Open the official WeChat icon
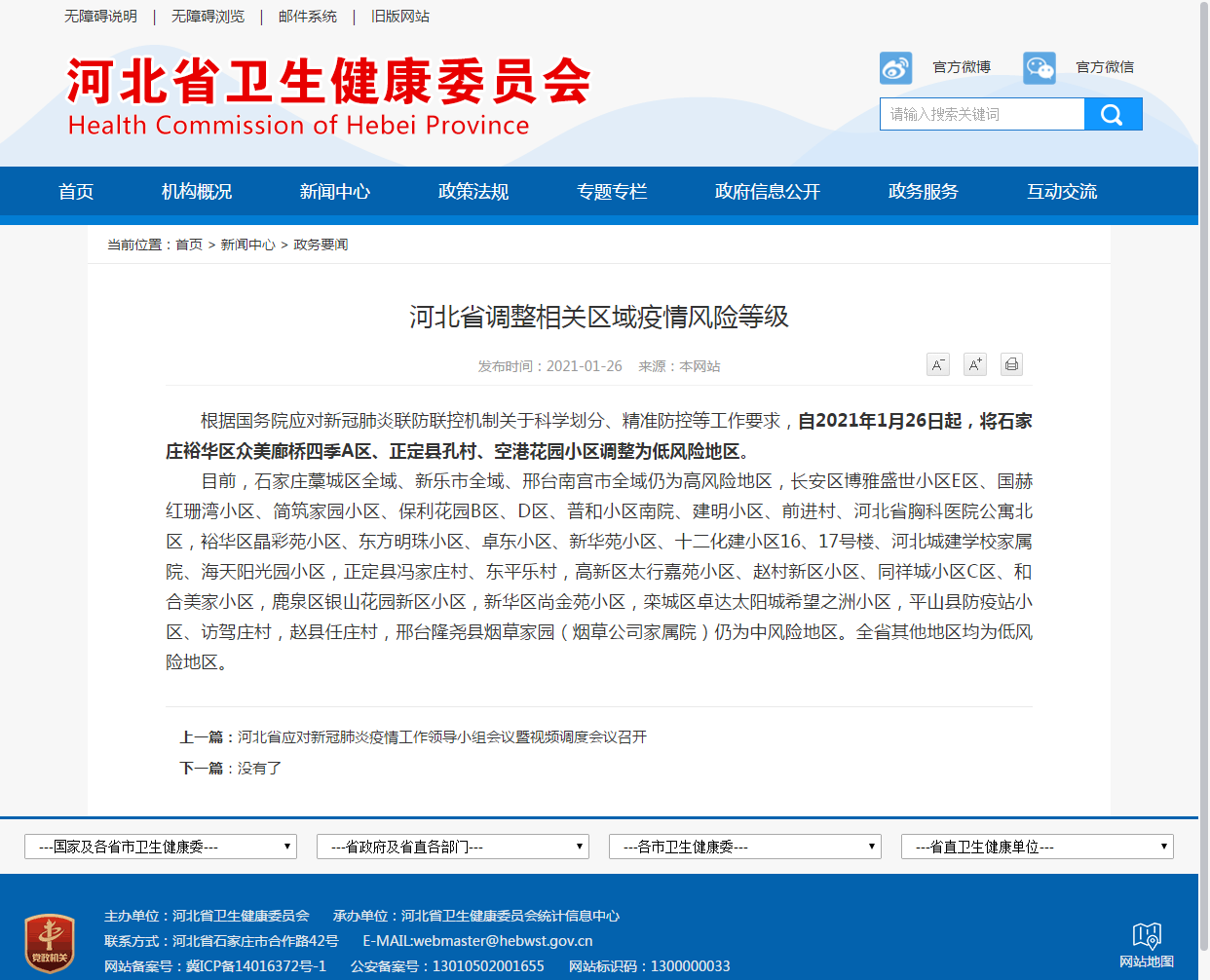Image resolution: width=1210 pixels, height=980 pixels. pos(1040,68)
